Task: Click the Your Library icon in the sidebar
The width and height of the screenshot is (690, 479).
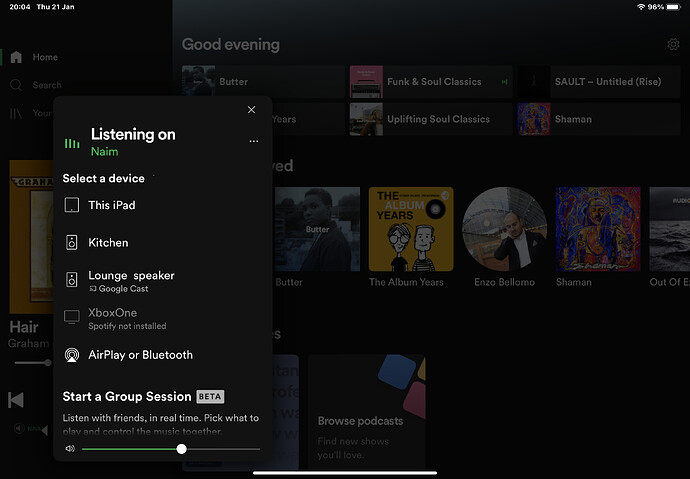Action: tap(16, 113)
